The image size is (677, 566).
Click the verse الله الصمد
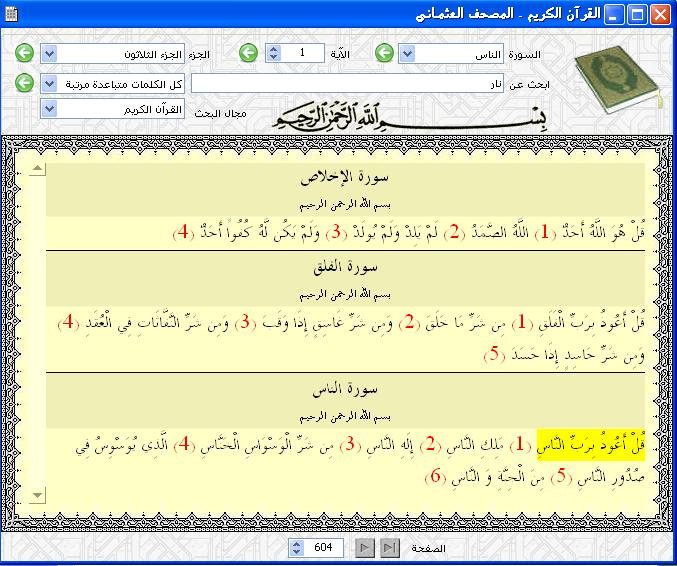(x=500, y=232)
